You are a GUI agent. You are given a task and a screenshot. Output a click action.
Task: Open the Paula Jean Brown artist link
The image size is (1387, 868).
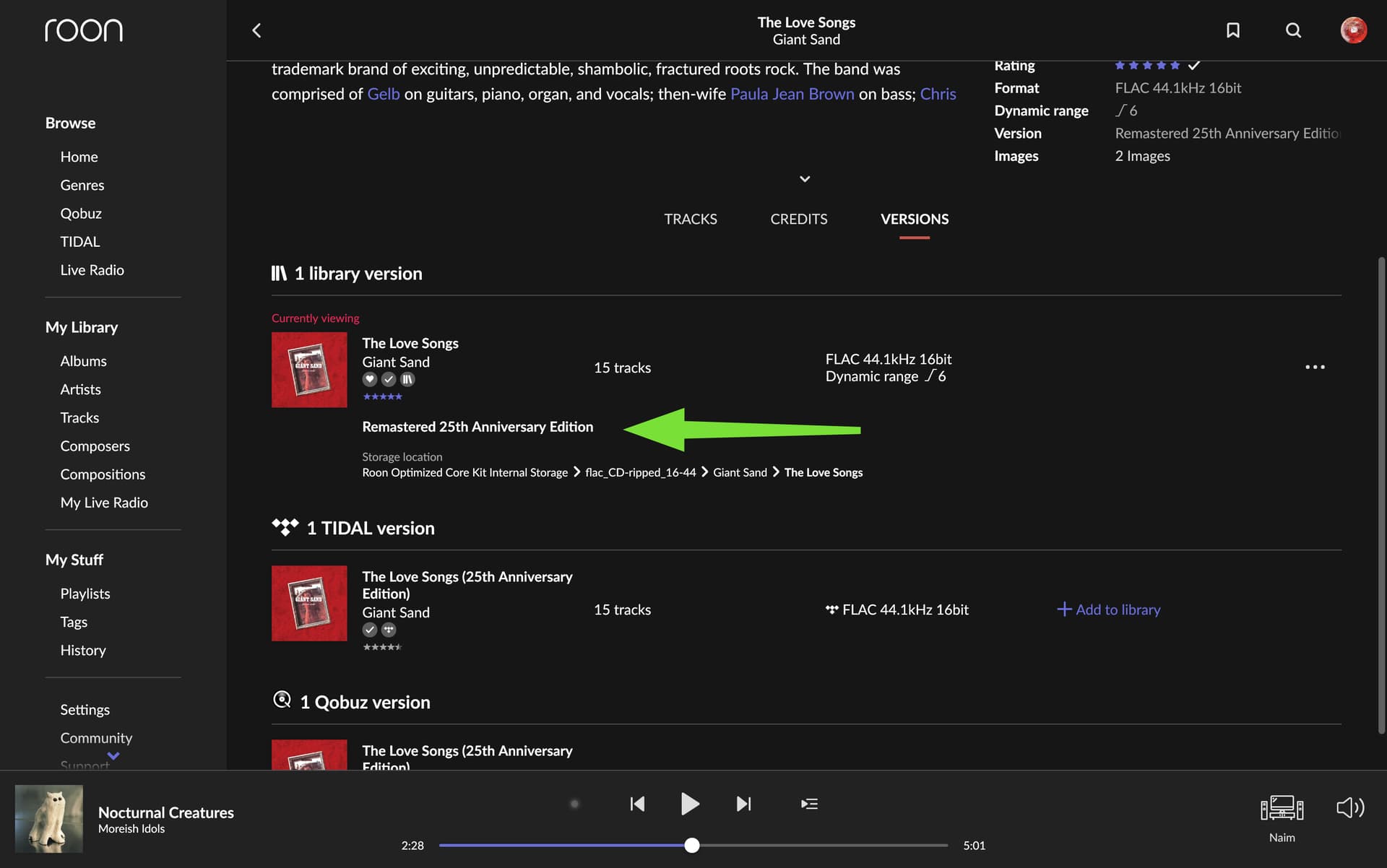pos(792,94)
